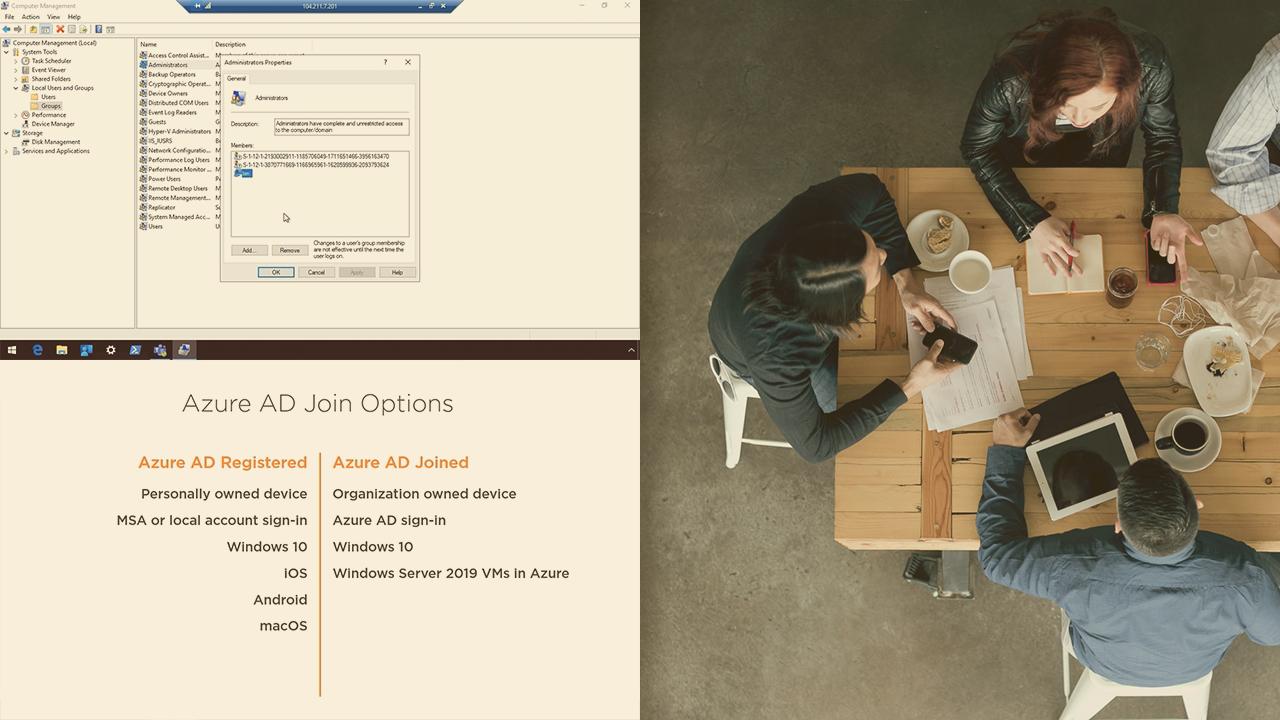Expand the Task Scheduler node

pyautogui.click(x=16, y=61)
